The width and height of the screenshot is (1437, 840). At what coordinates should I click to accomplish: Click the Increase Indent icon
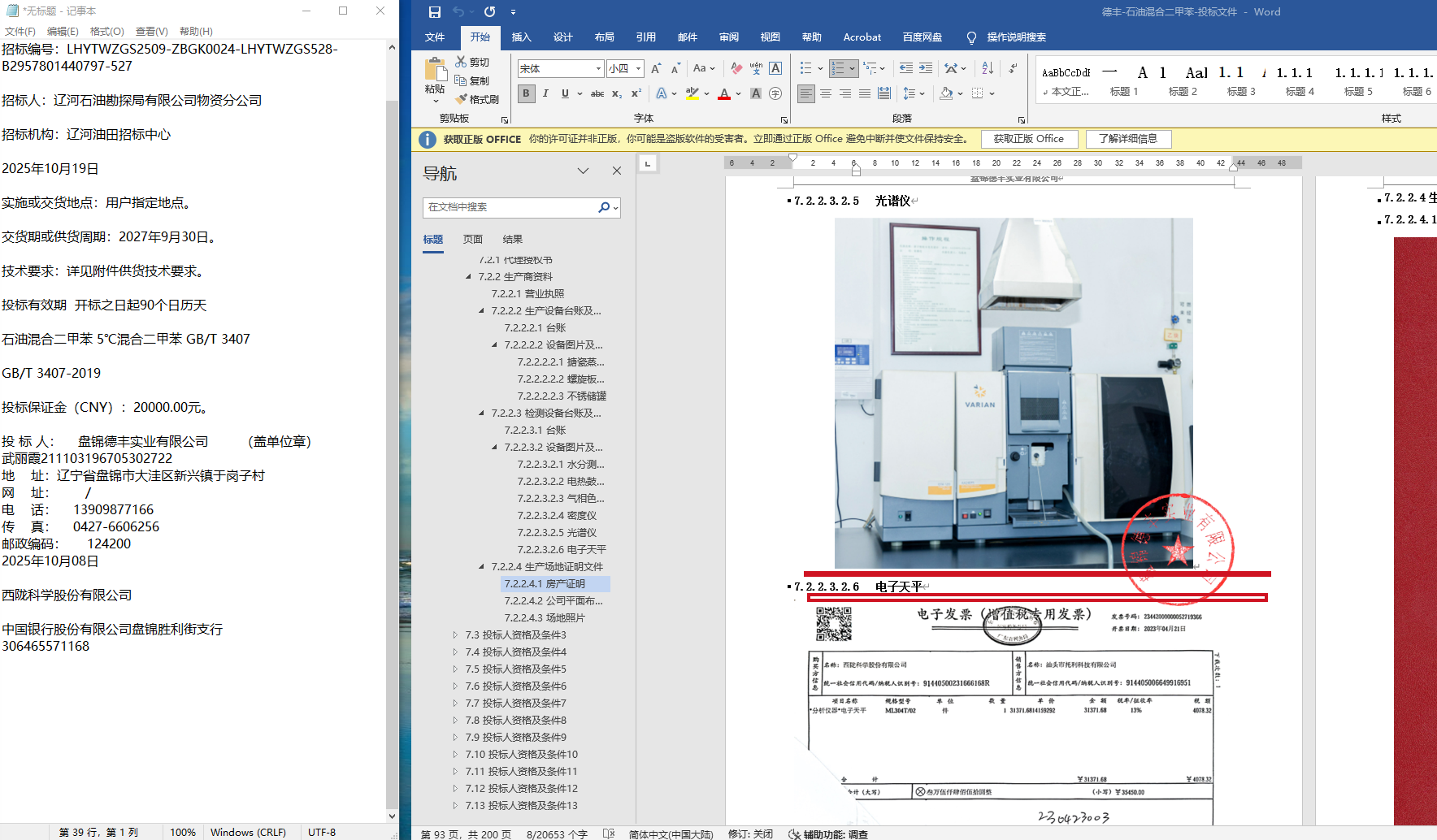(926, 68)
